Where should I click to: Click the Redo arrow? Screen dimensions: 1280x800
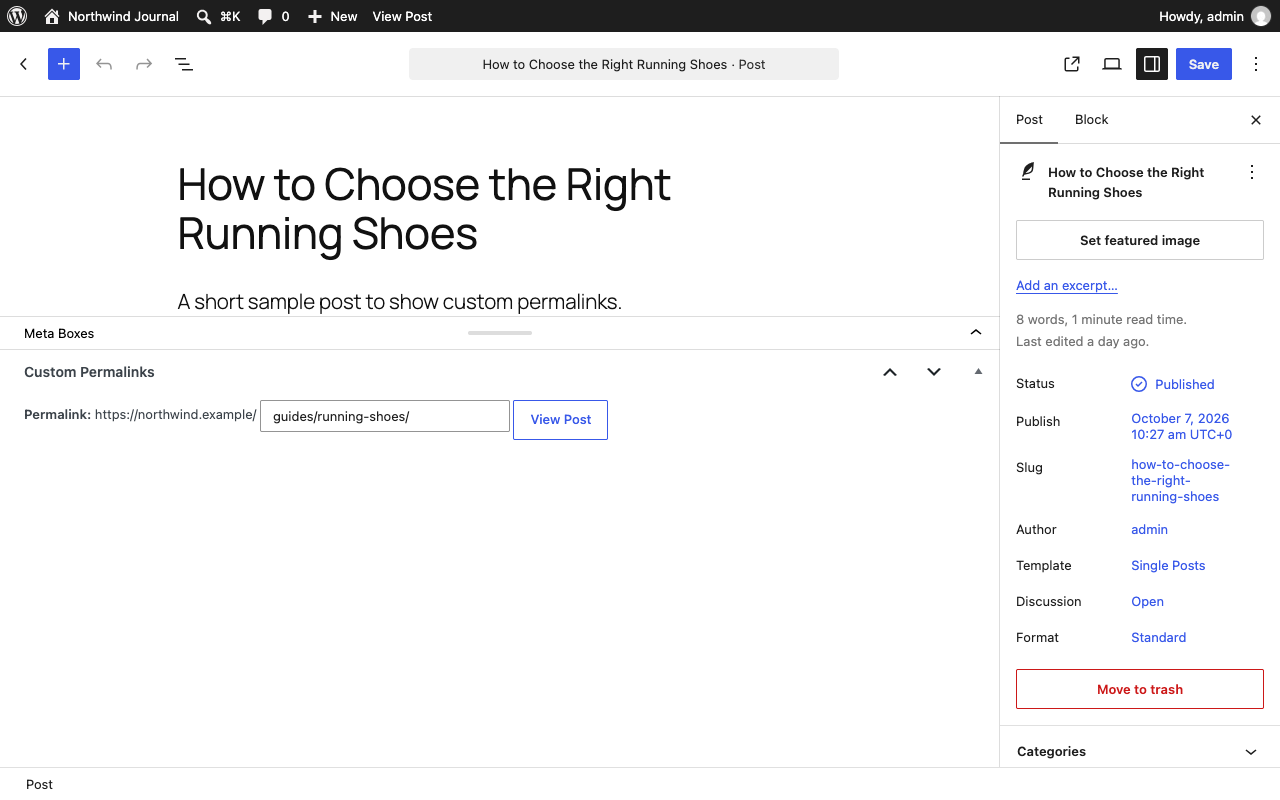click(144, 64)
